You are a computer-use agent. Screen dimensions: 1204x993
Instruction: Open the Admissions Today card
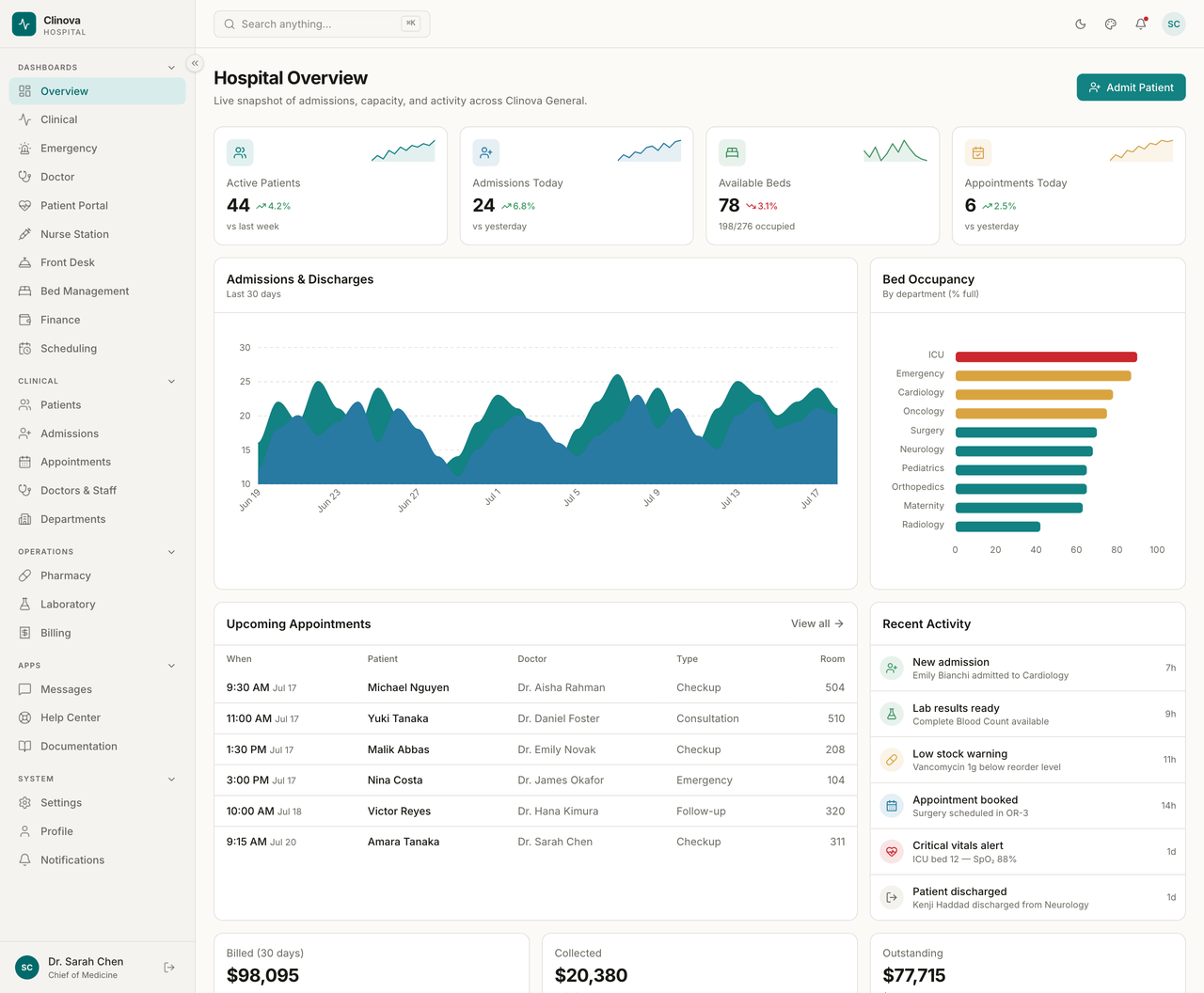click(x=577, y=186)
